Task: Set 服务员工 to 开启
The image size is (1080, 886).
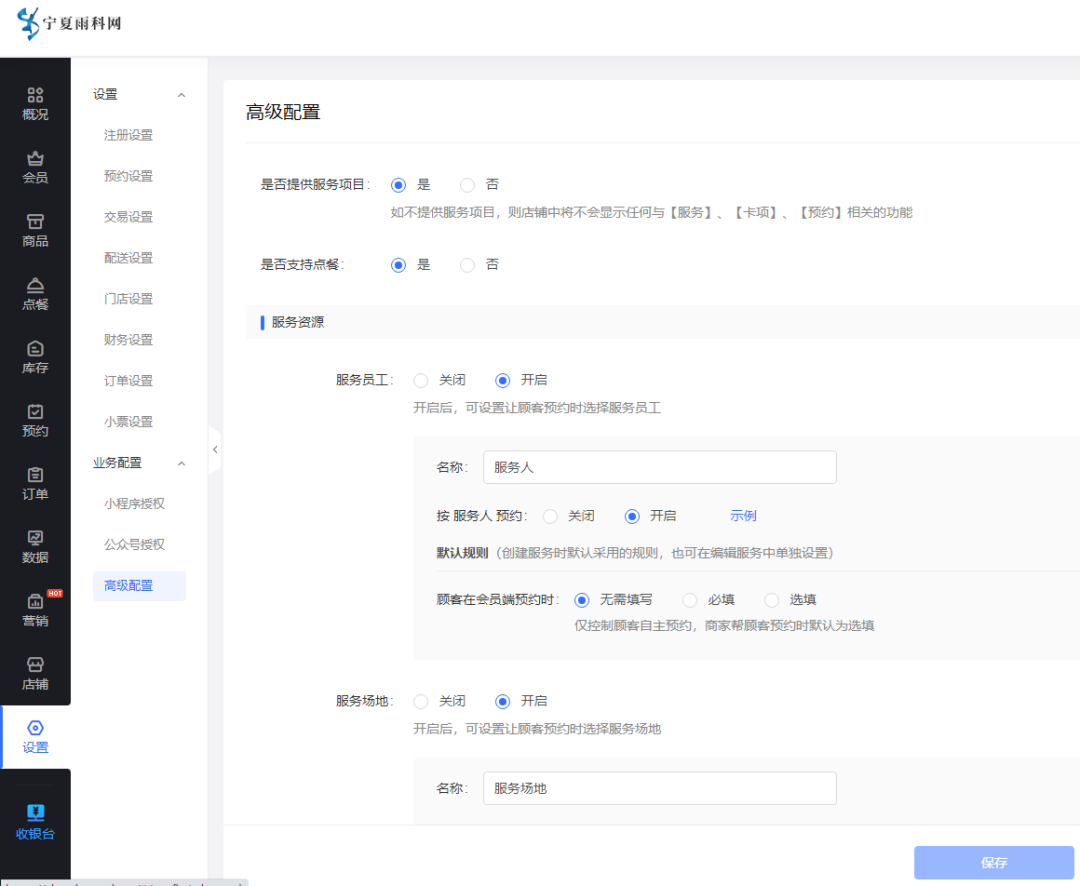Action: click(503, 380)
